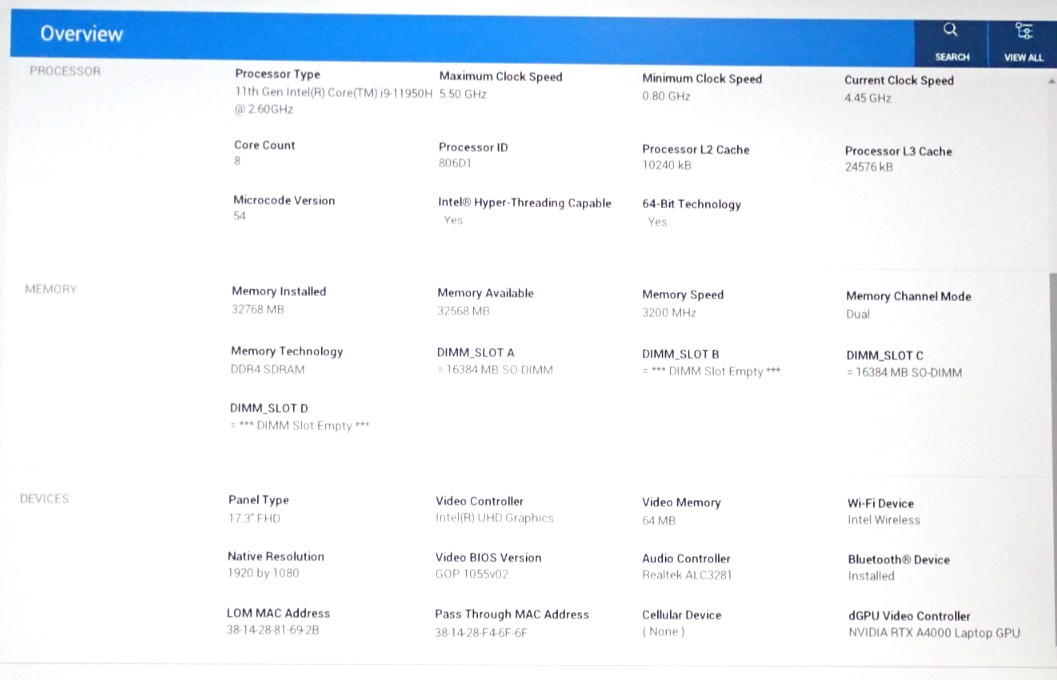
Task: Click the View All settings icon
Action: coord(1023,30)
